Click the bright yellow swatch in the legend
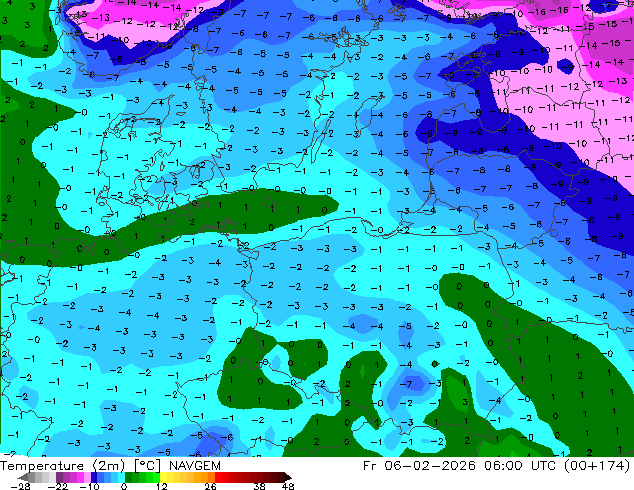Screen dimensions: 634x490 coord(163,477)
